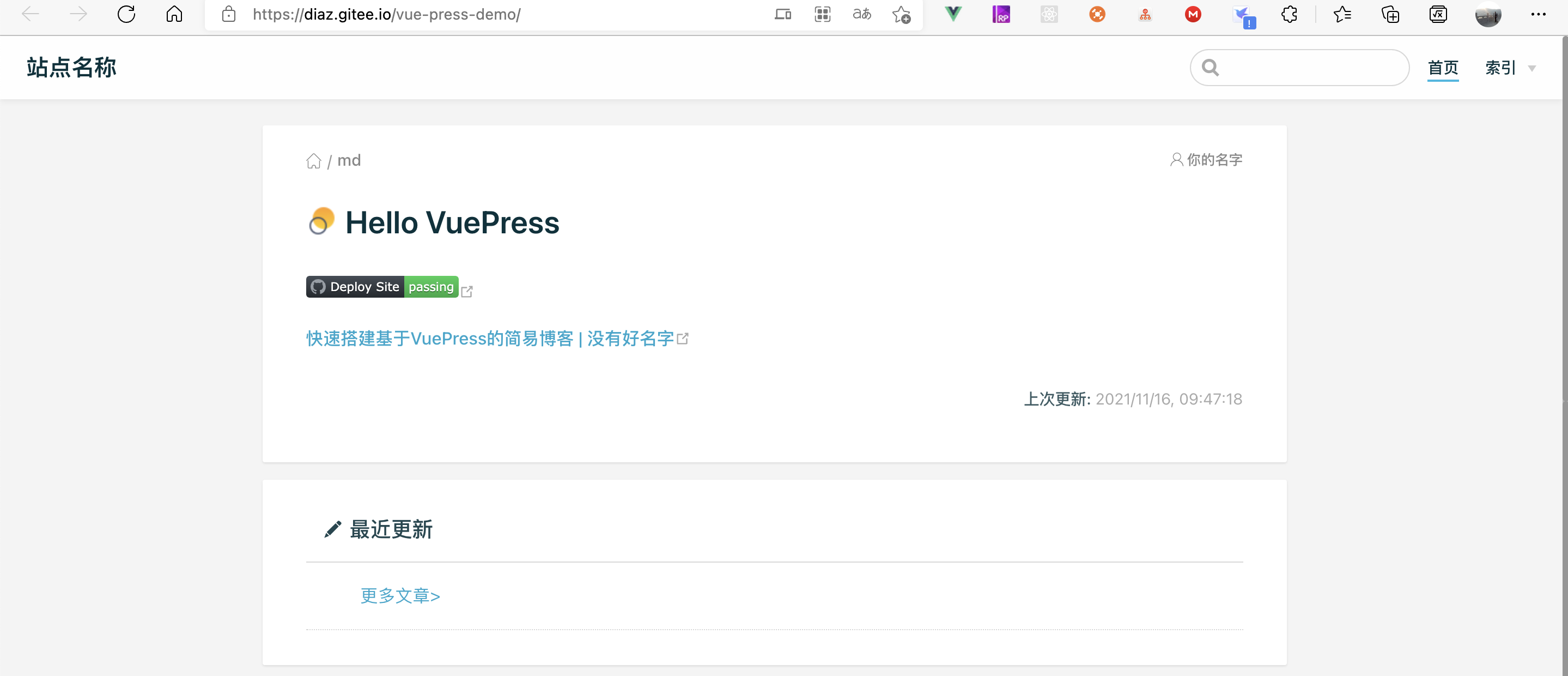This screenshot has width=1568, height=676.
Task: Select the address bar URL
Action: coord(386,14)
